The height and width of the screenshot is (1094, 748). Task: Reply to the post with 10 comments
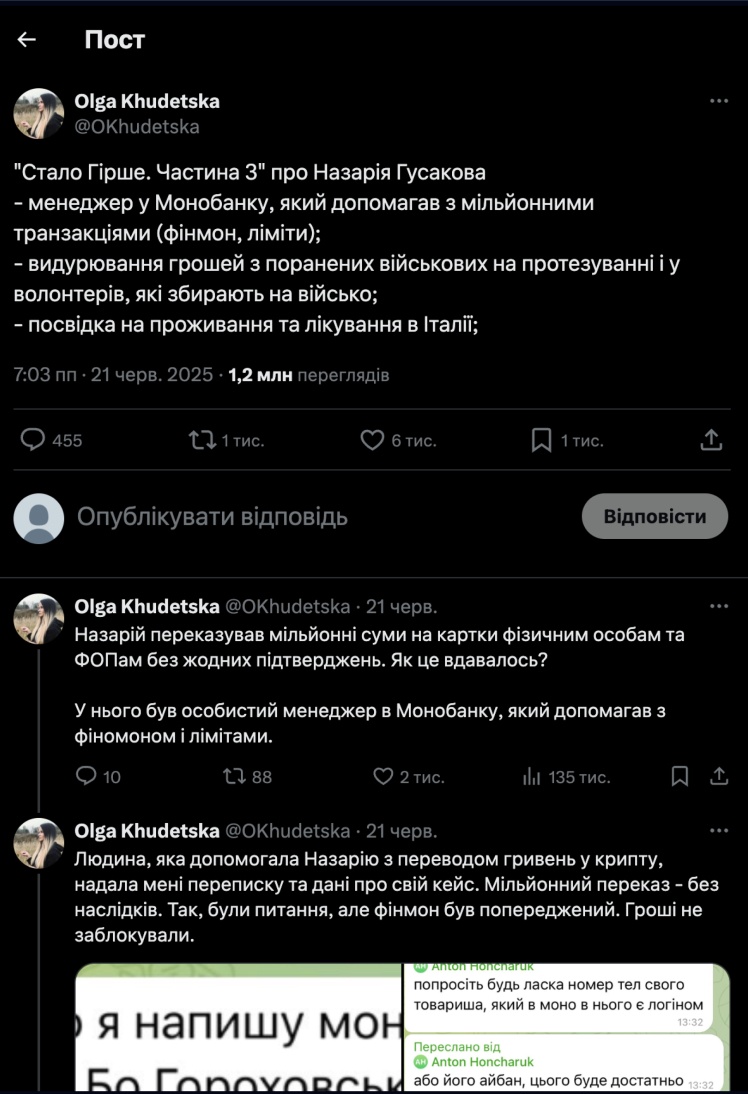(x=87, y=776)
